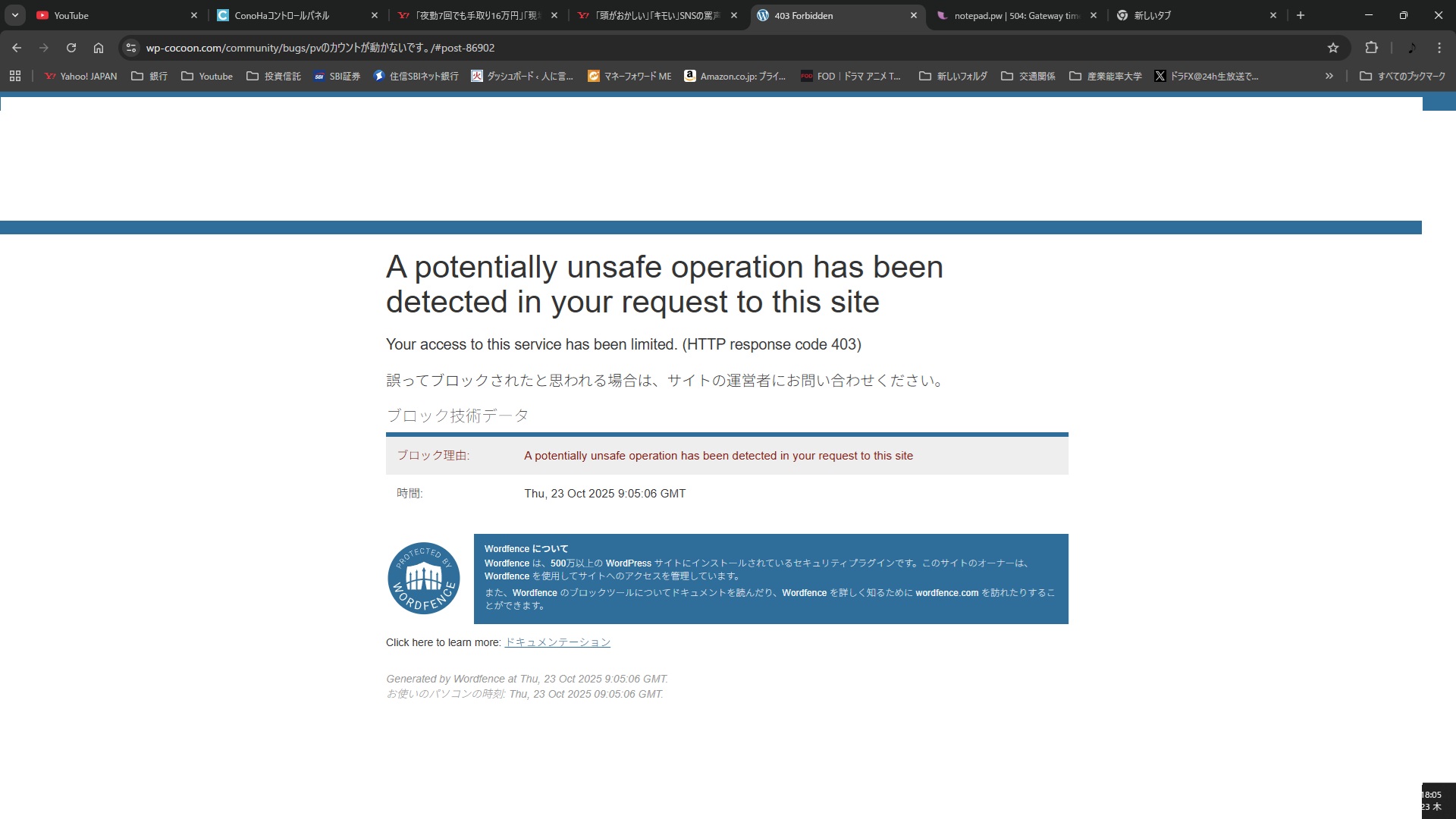Open the ドキュメンテーション link
Viewport: 1456px width, 819px height.
557,642
